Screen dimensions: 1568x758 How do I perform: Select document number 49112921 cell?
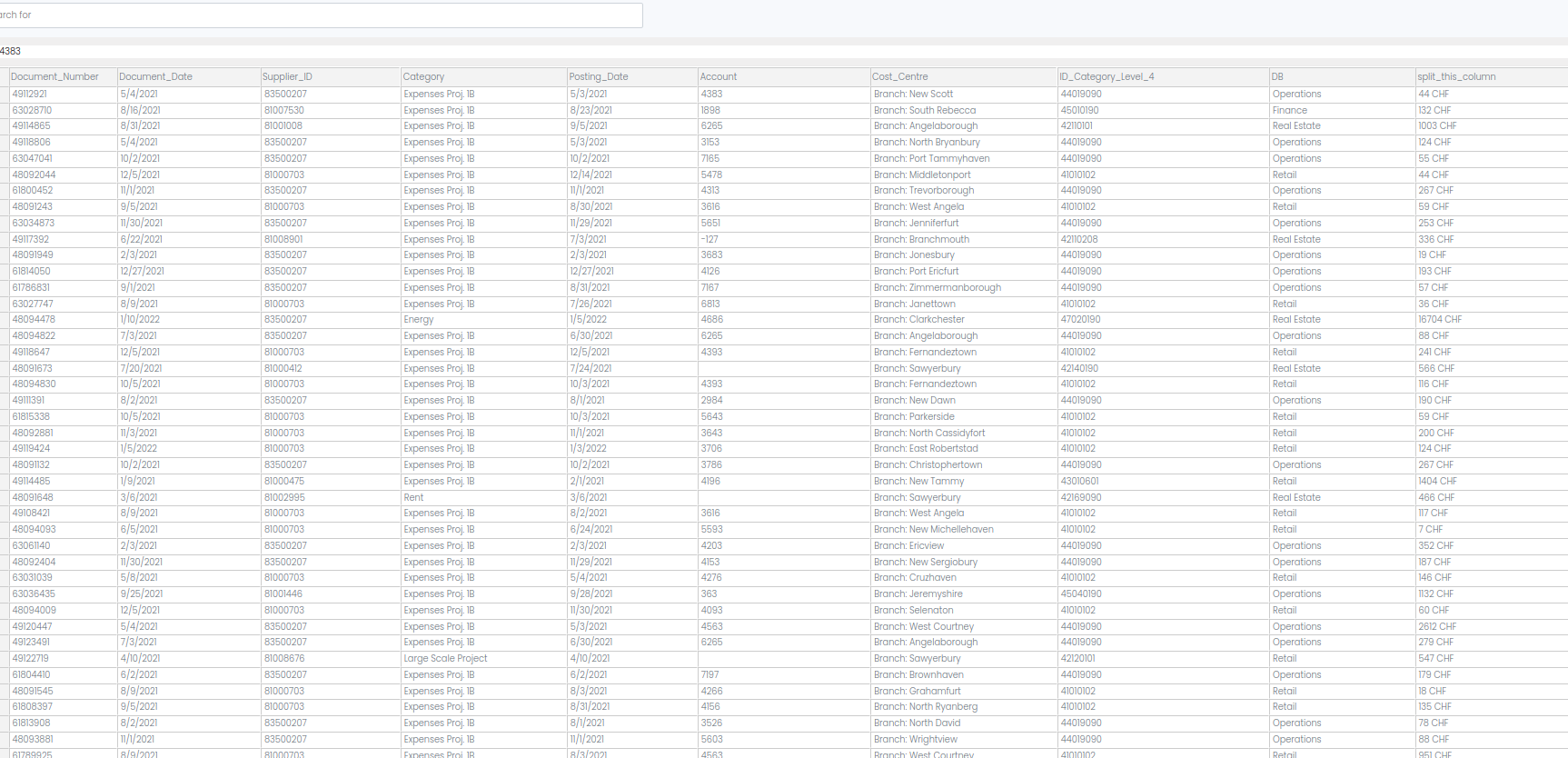pyautogui.click(x=30, y=95)
